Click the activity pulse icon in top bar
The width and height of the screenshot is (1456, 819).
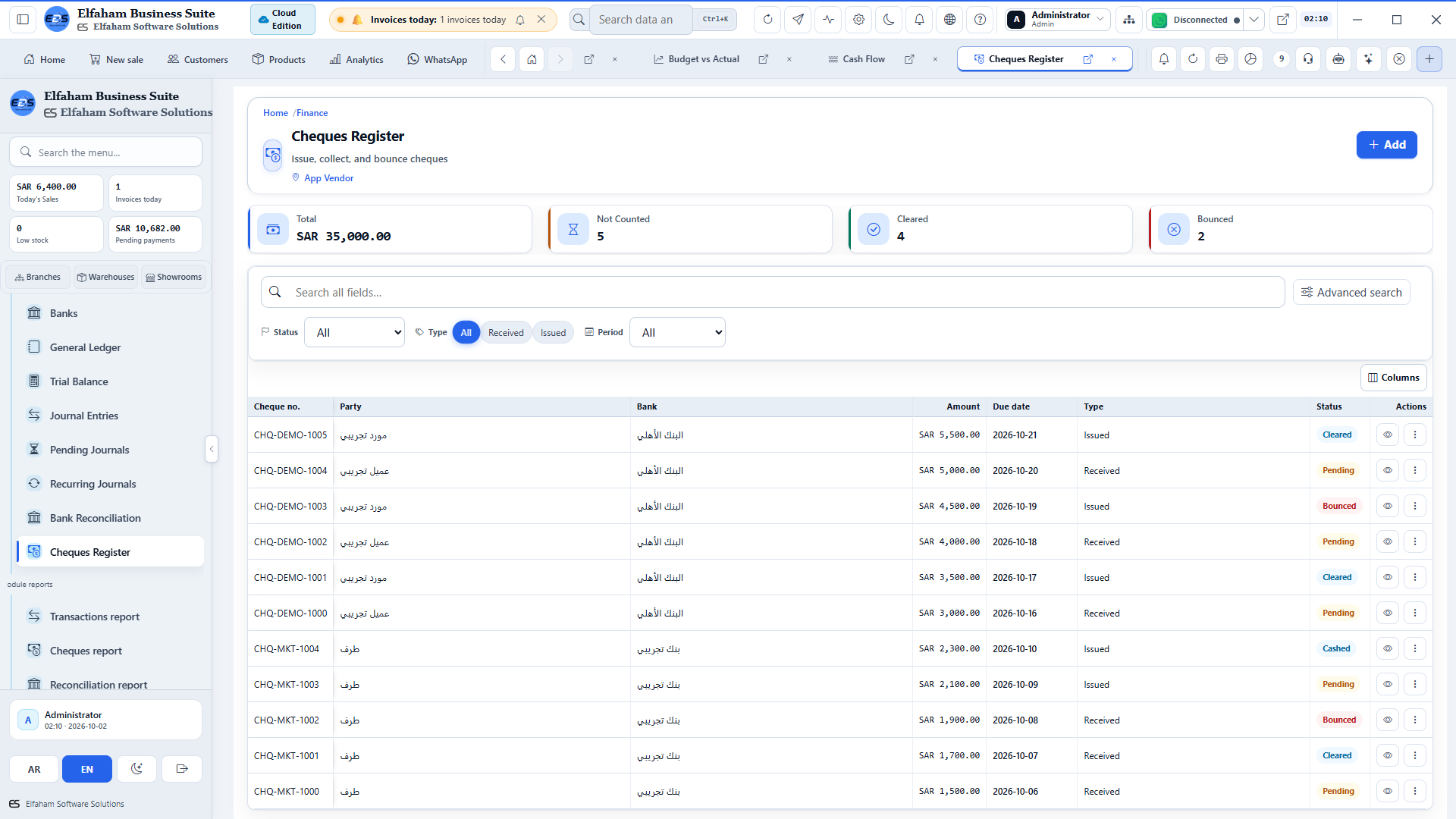828,20
